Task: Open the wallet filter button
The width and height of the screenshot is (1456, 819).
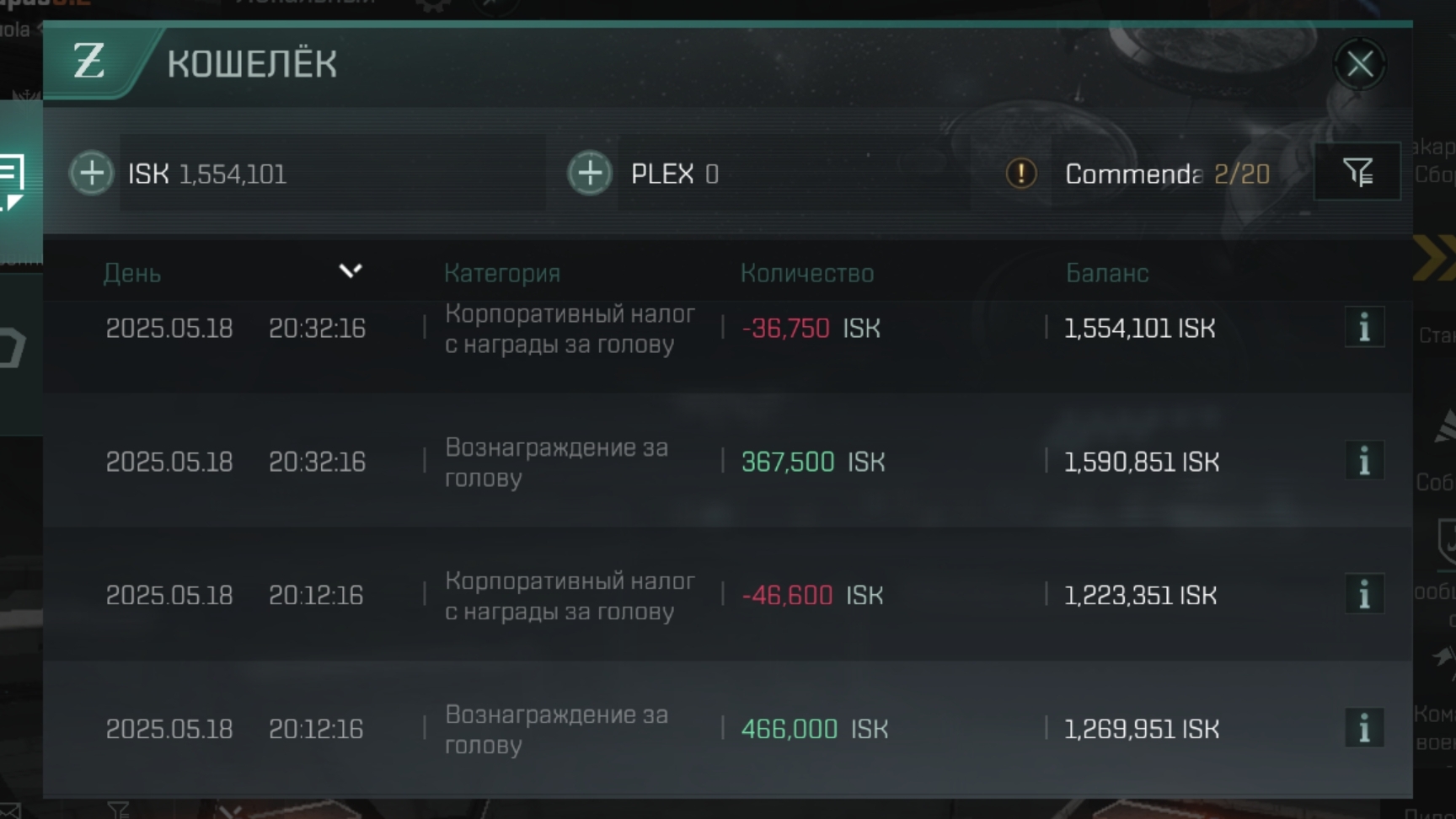Action: point(1357,172)
